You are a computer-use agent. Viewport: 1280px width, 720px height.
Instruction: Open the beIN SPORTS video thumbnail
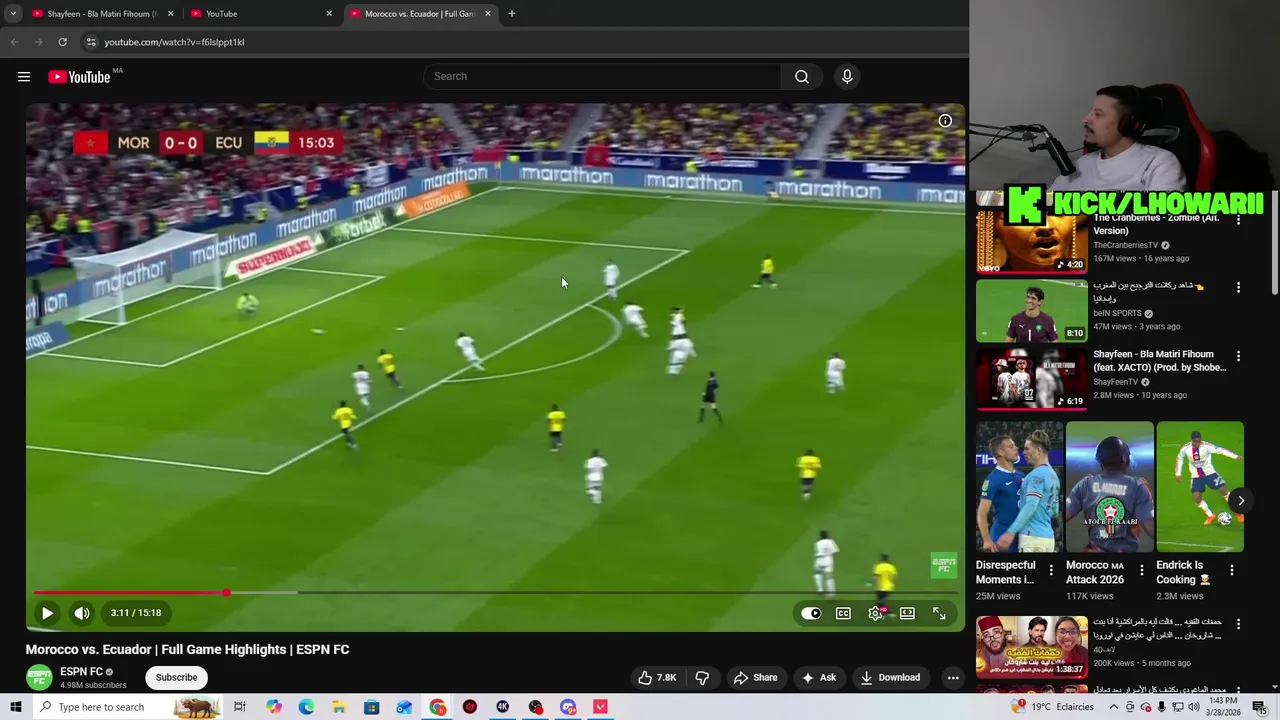pyautogui.click(x=1031, y=311)
